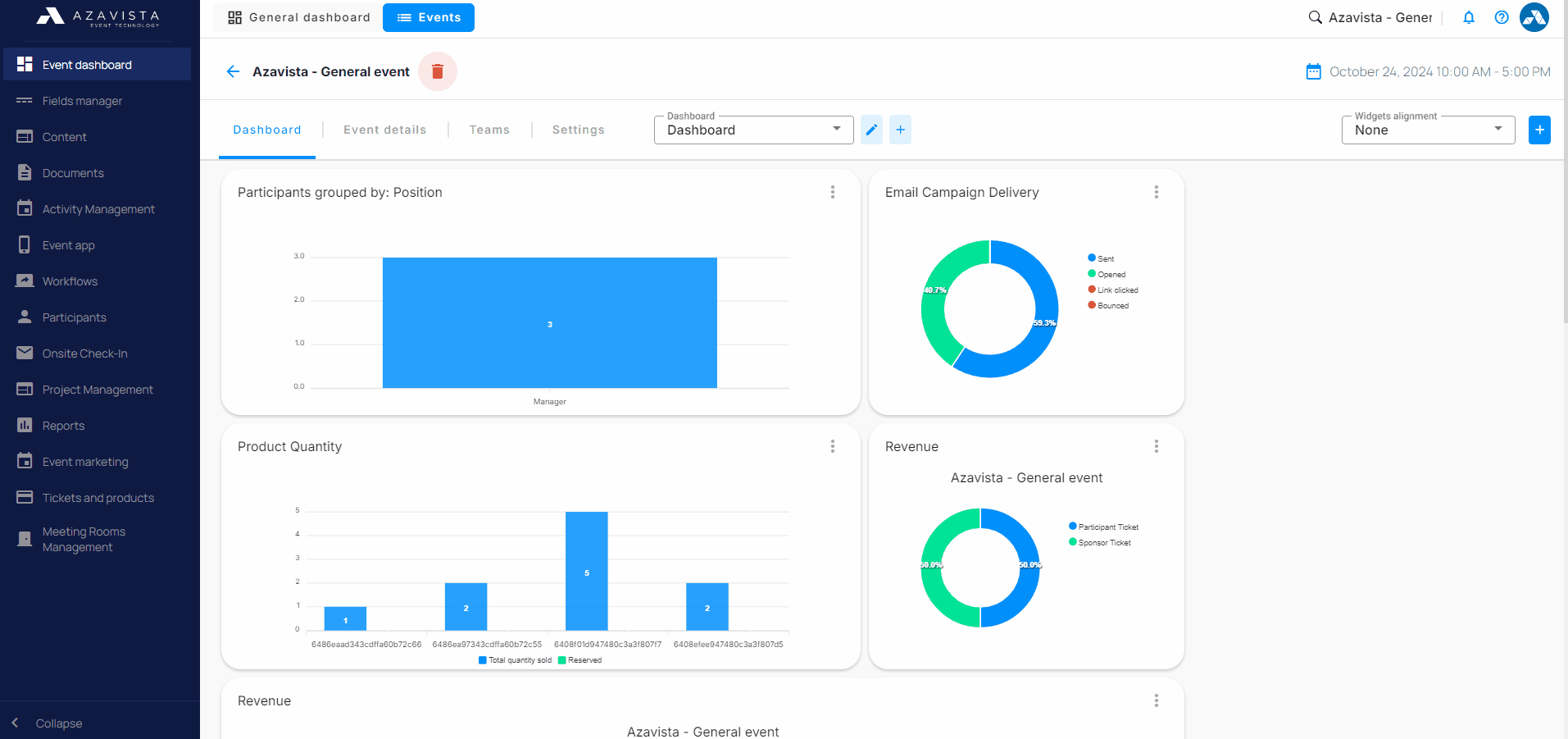Screen dimensions: 1568x739
Task: Toggle Bounced legend entry
Action: pos(1108,305)
